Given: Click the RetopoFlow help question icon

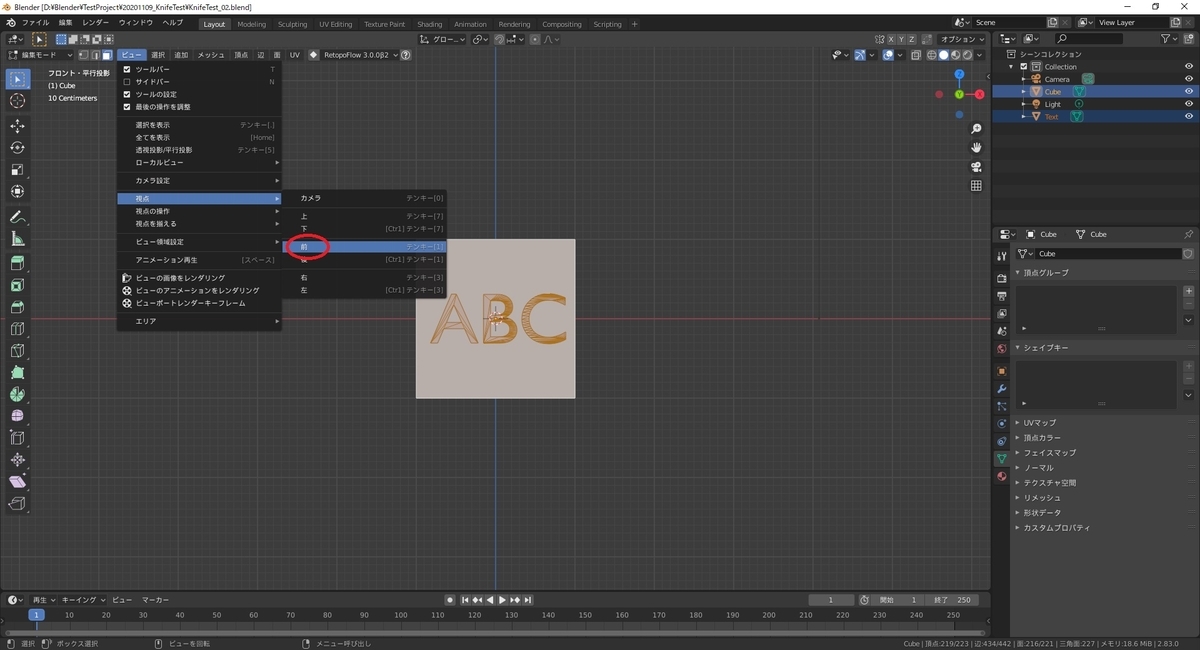Looking at the screenshot, I should (x=407, y=55).
